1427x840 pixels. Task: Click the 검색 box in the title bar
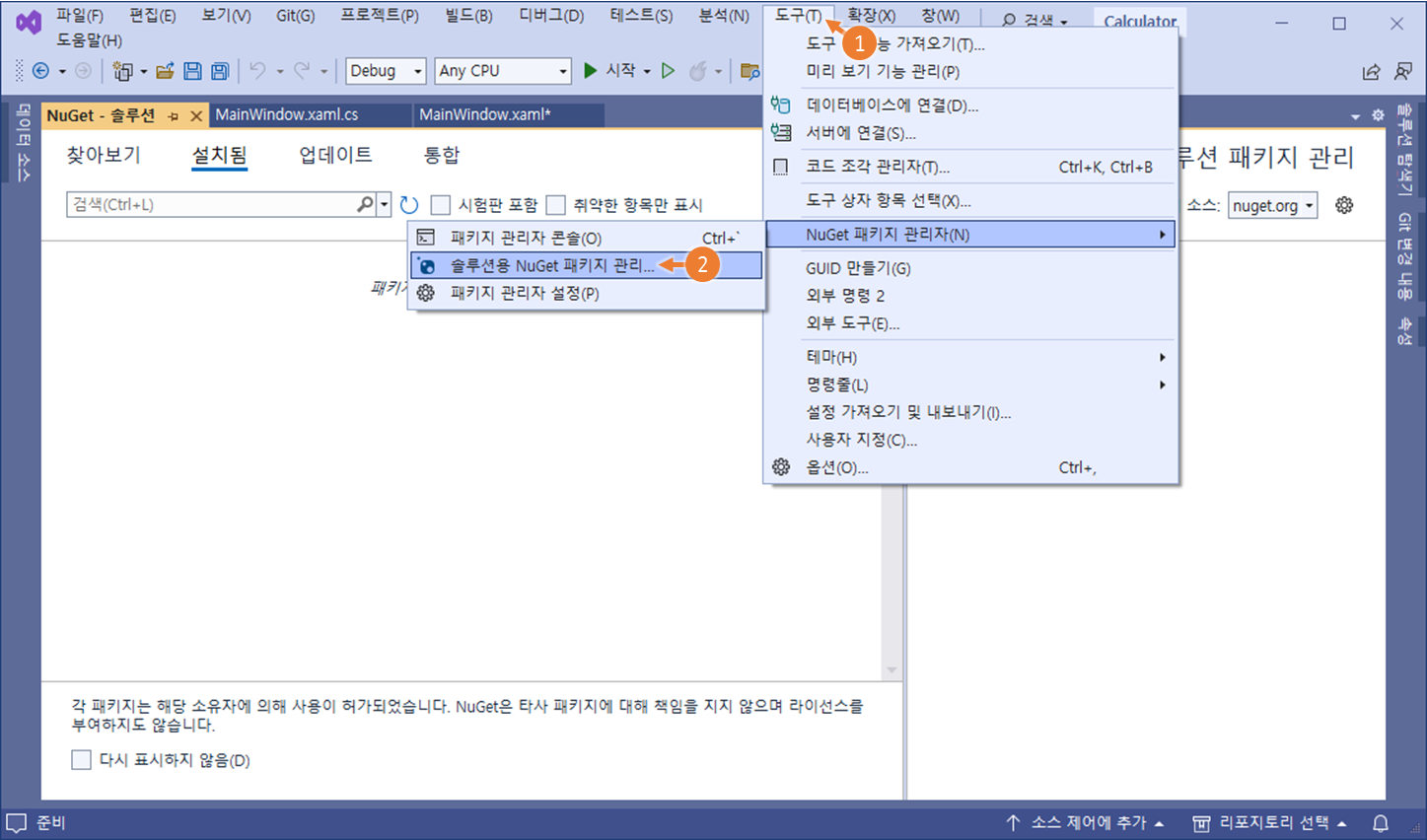(x=1035, y=19)
